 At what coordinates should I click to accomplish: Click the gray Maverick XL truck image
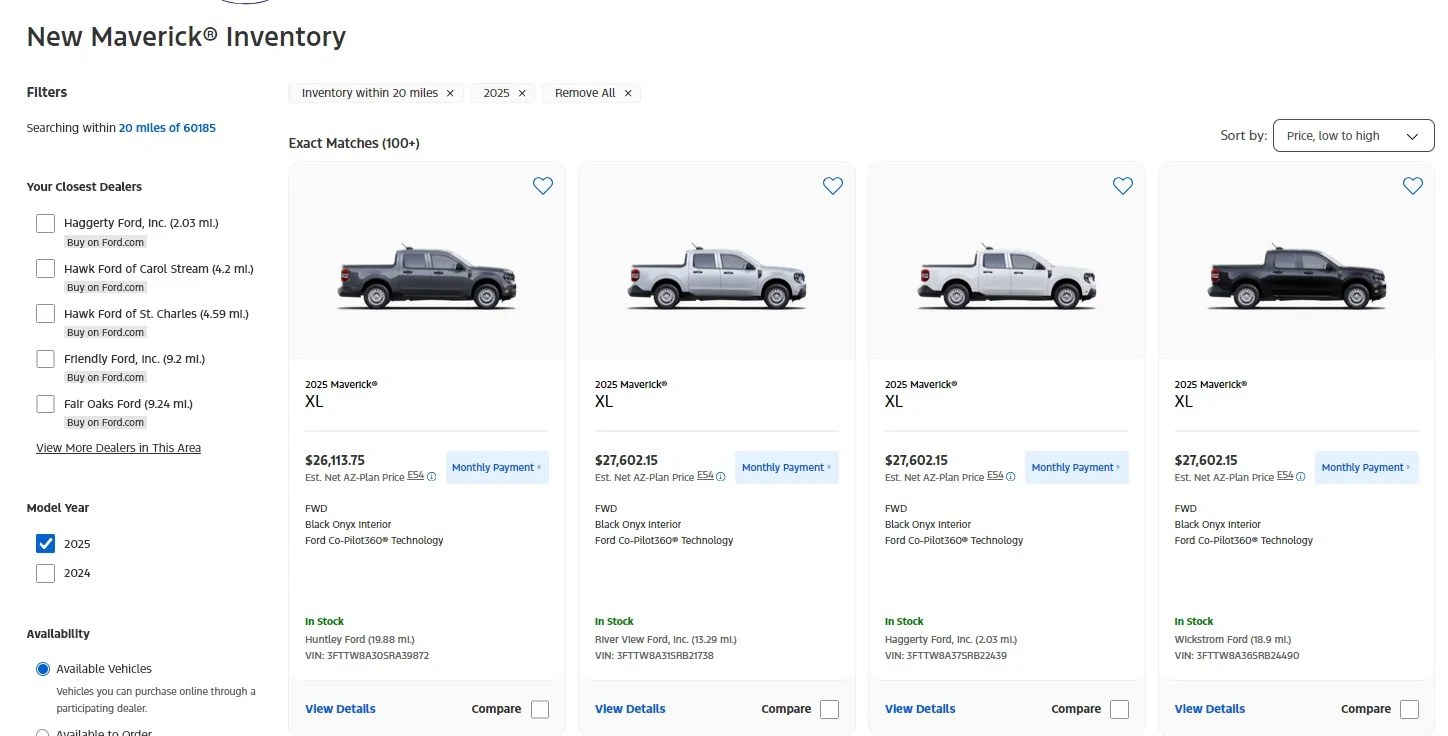tap(427, 276)
